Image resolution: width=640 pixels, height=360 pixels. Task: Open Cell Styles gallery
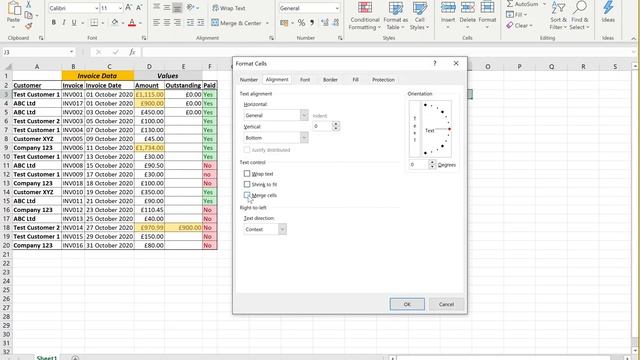tap(419, 16)
